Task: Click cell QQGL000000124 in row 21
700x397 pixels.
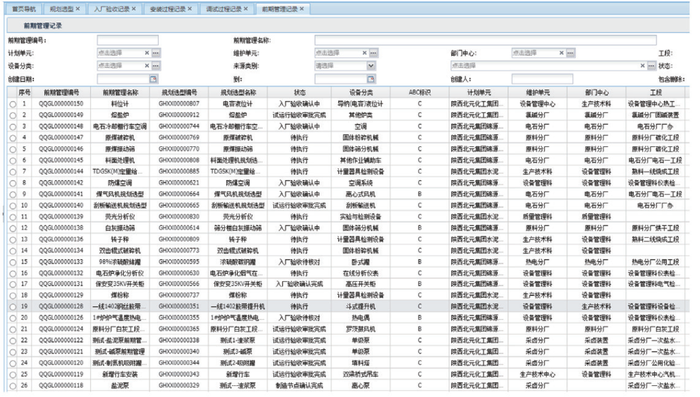Action: pyautogui.click(x=61, y=329)
